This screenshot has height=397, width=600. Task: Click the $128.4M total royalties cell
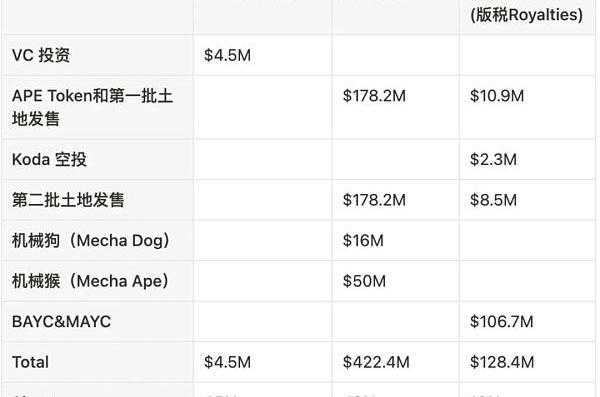[x=502, y=363]
